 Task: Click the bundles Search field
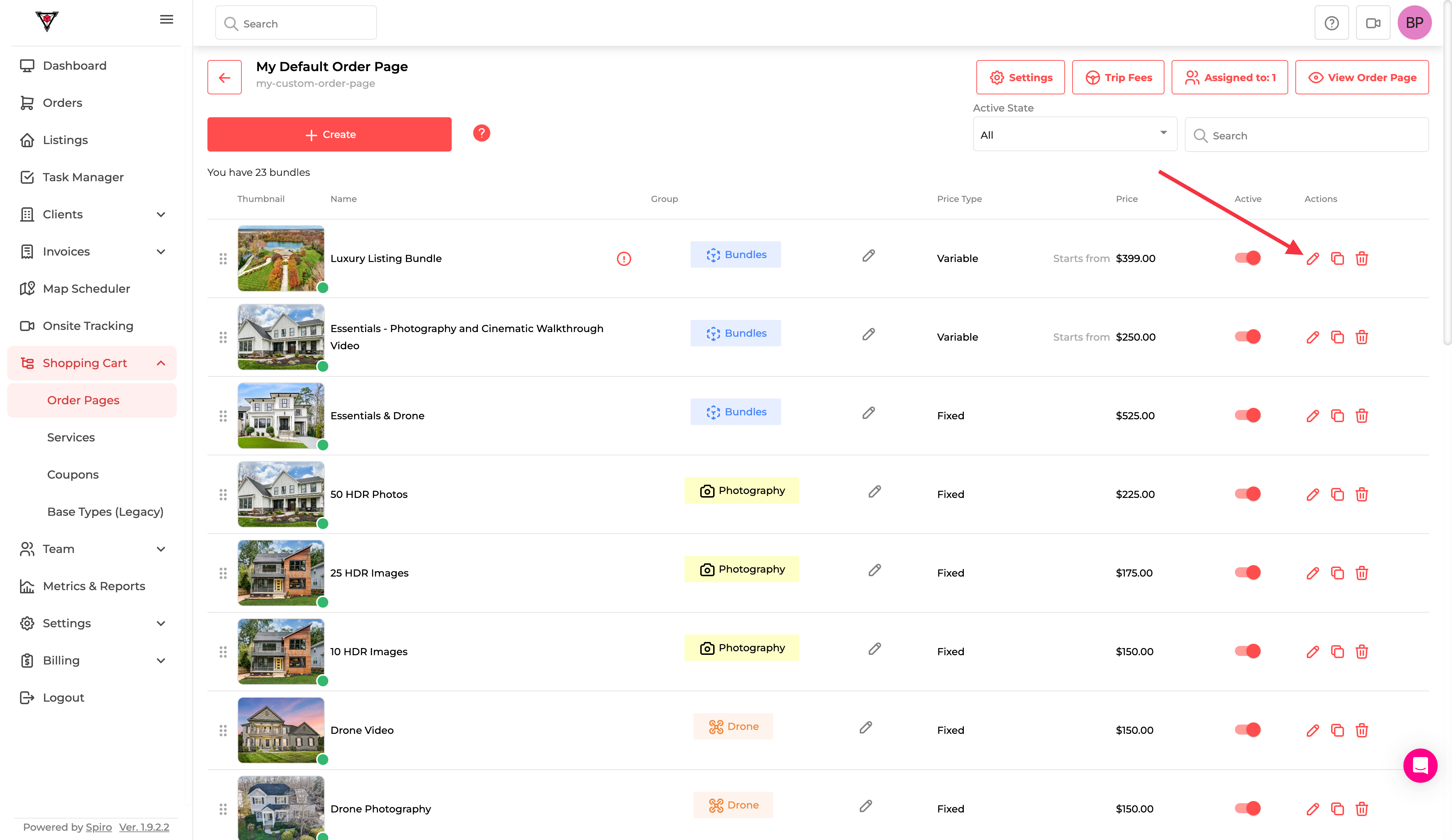(x=1306, y=135)
